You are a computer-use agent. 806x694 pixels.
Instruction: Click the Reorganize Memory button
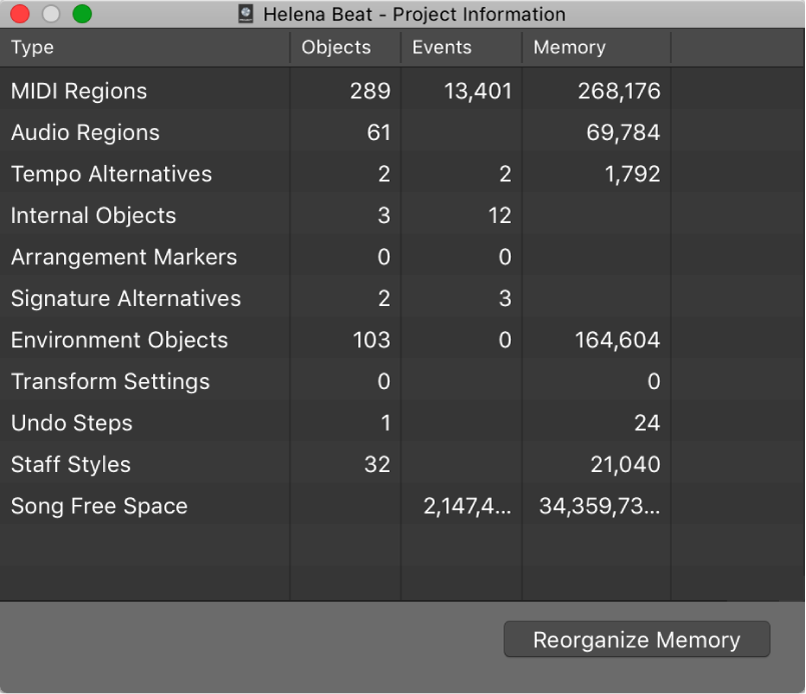(637, 640)
